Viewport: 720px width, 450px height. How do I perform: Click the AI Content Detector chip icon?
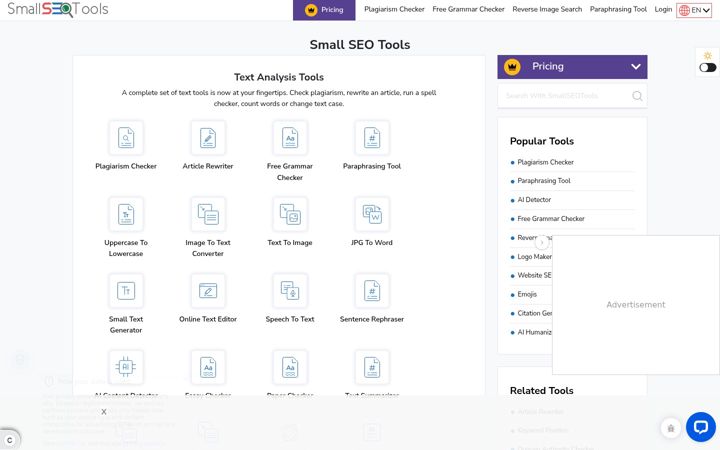[x=126, y=367]
